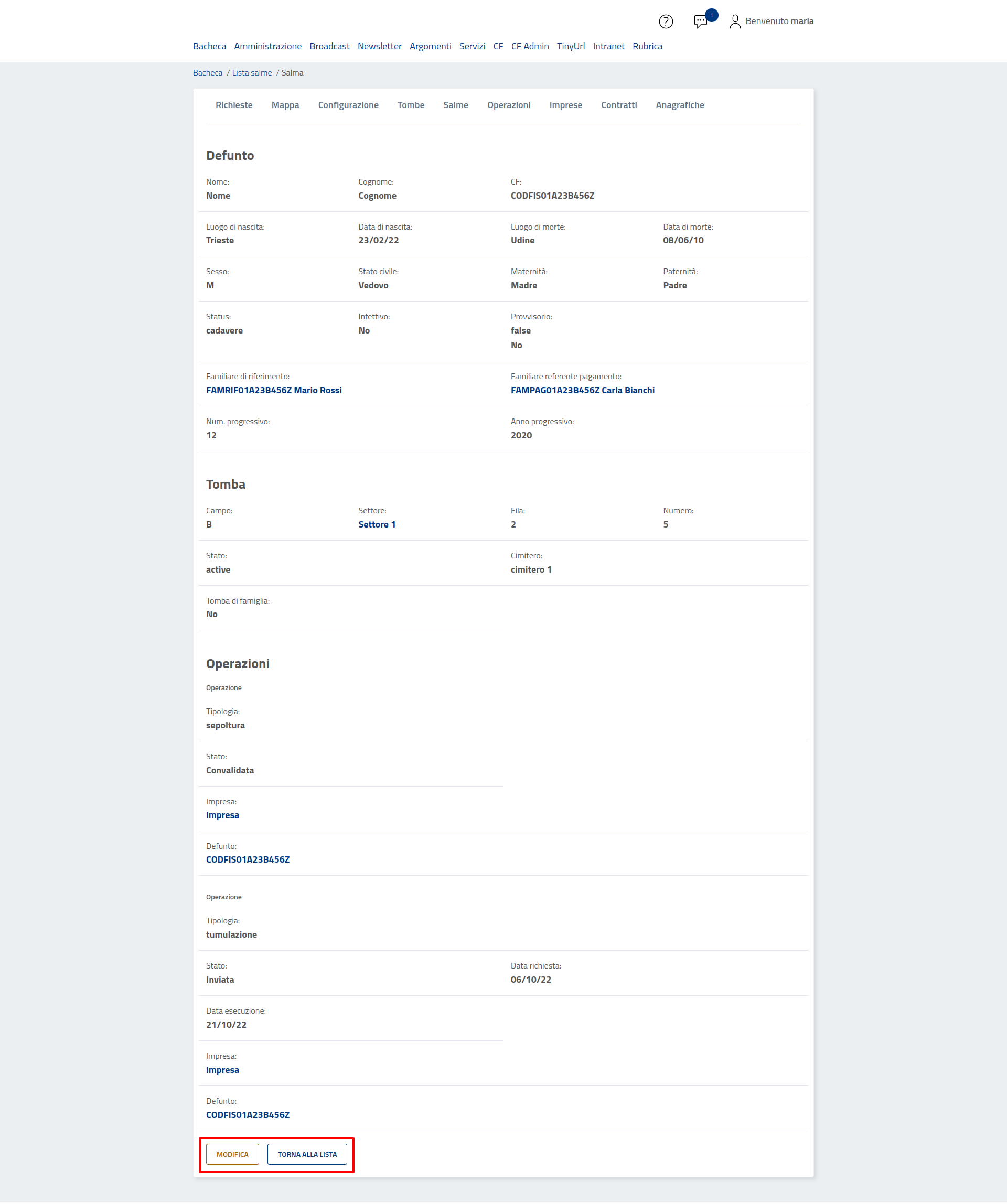Select the Operazioni tab
This screenshot has height=1204, width=1007.
coord(508,105)
